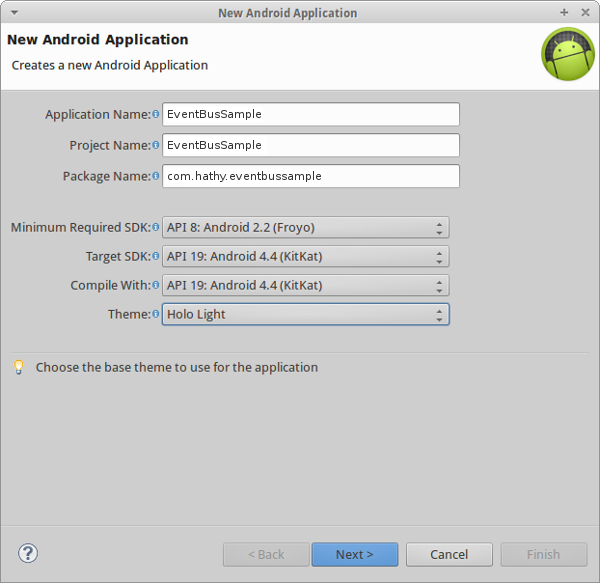Click the Android robot logo
600x583 pixels.
(x=568, y=54)
